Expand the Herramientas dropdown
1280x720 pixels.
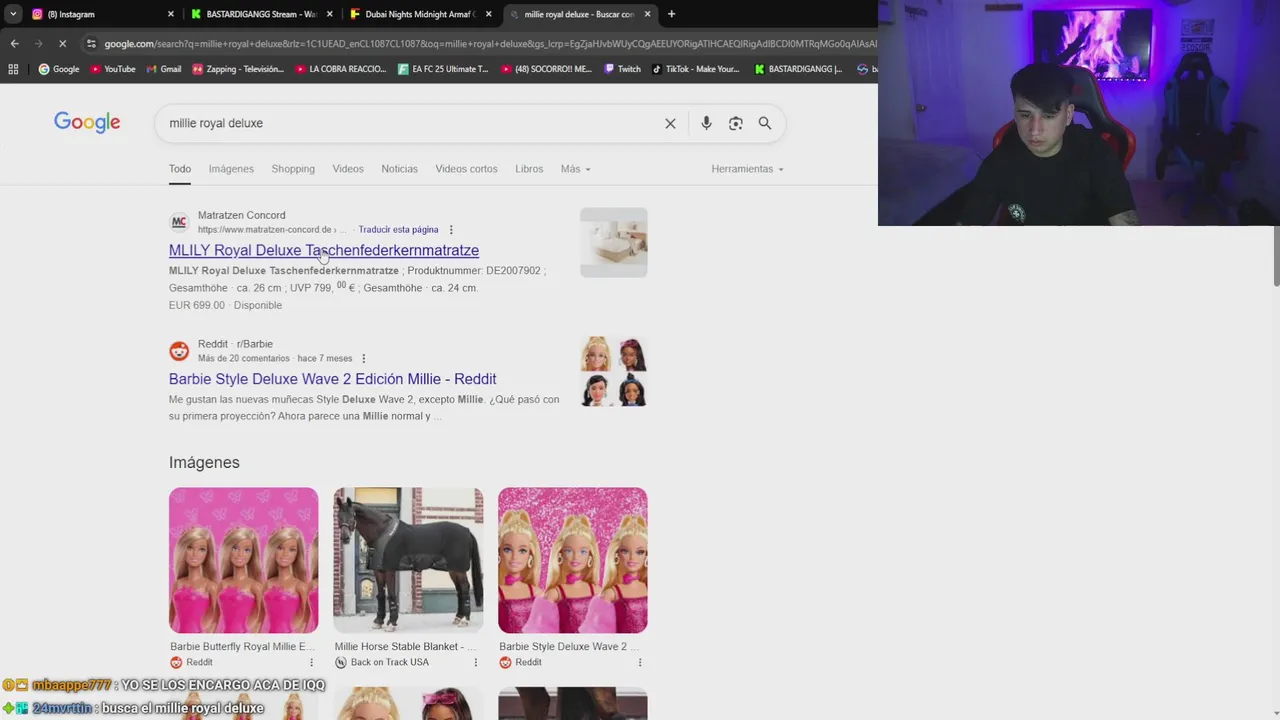(x=747, y=169)
